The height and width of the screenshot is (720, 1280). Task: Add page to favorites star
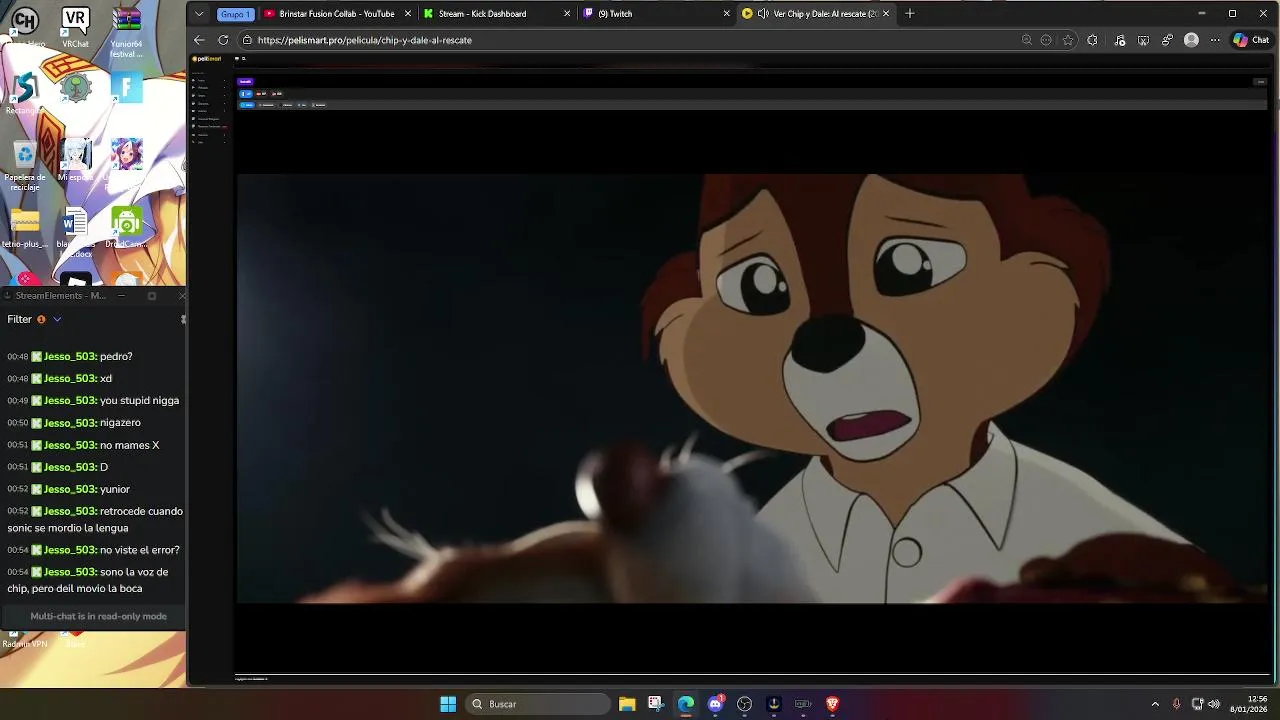click(x=1068, y=40)
